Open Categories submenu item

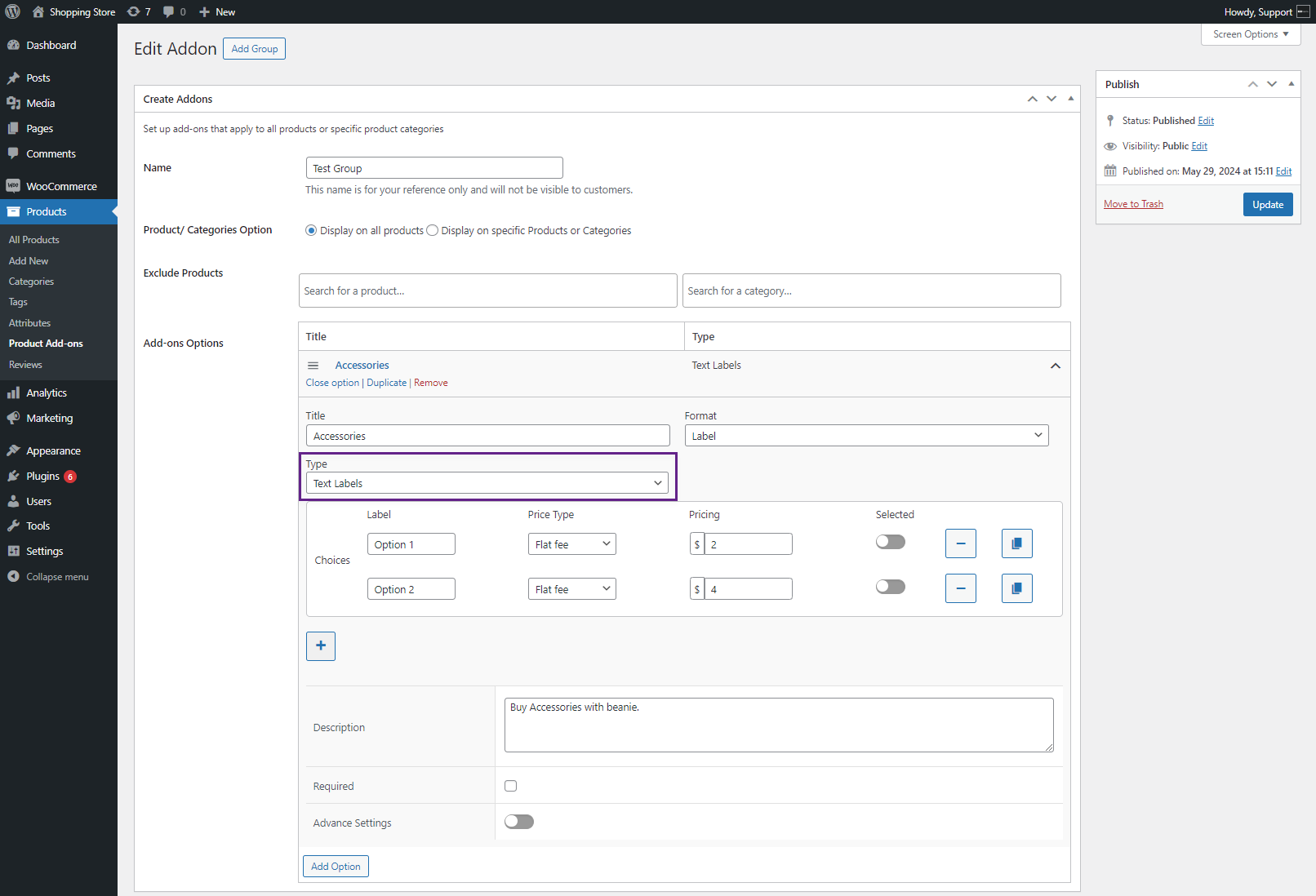pos(31,282)
